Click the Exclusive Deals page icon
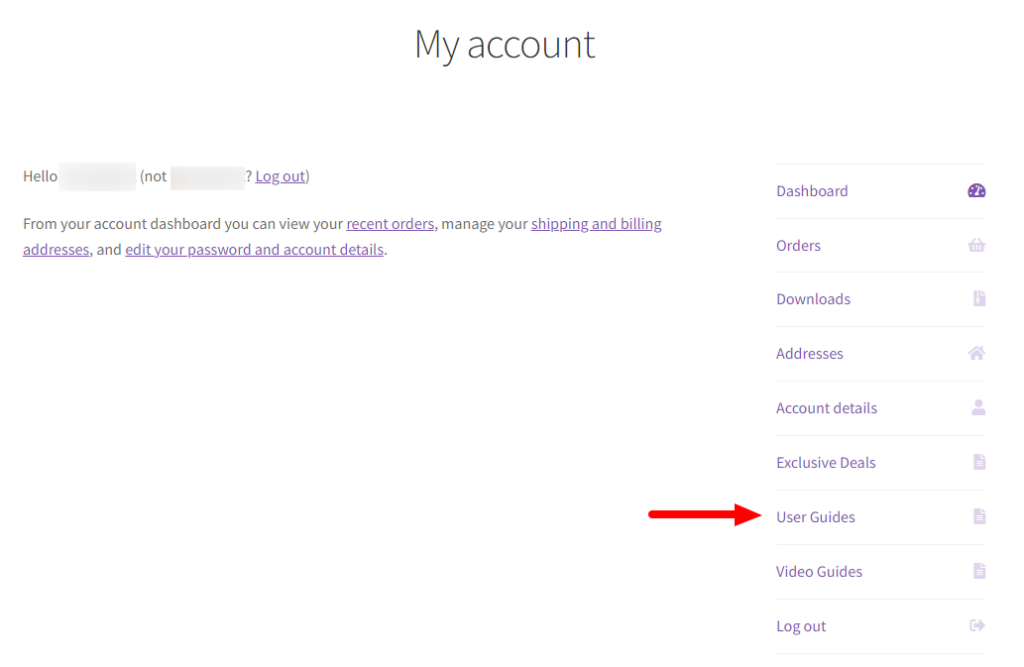1024x667 pixels. (x=978, y=462)
